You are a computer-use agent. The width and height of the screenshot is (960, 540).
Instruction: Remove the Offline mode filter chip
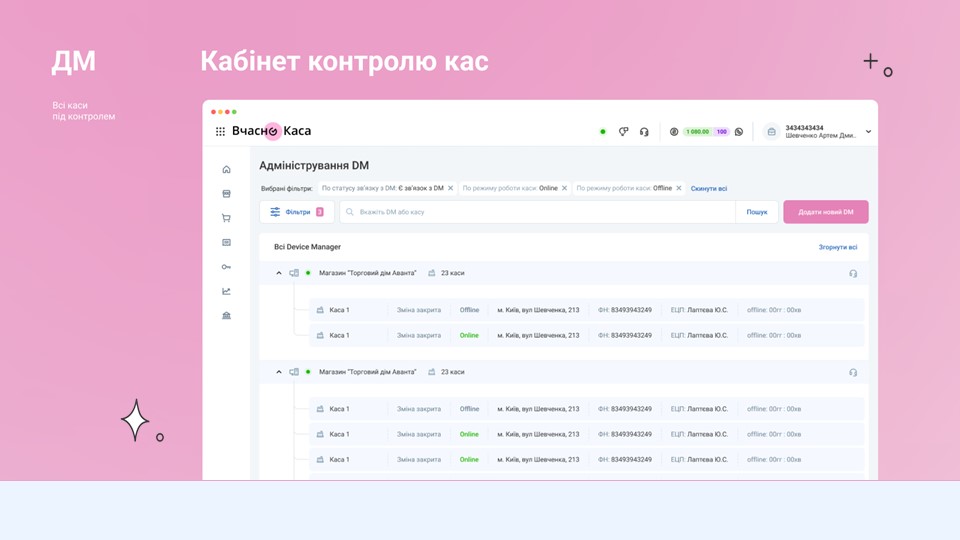point(679,188)
